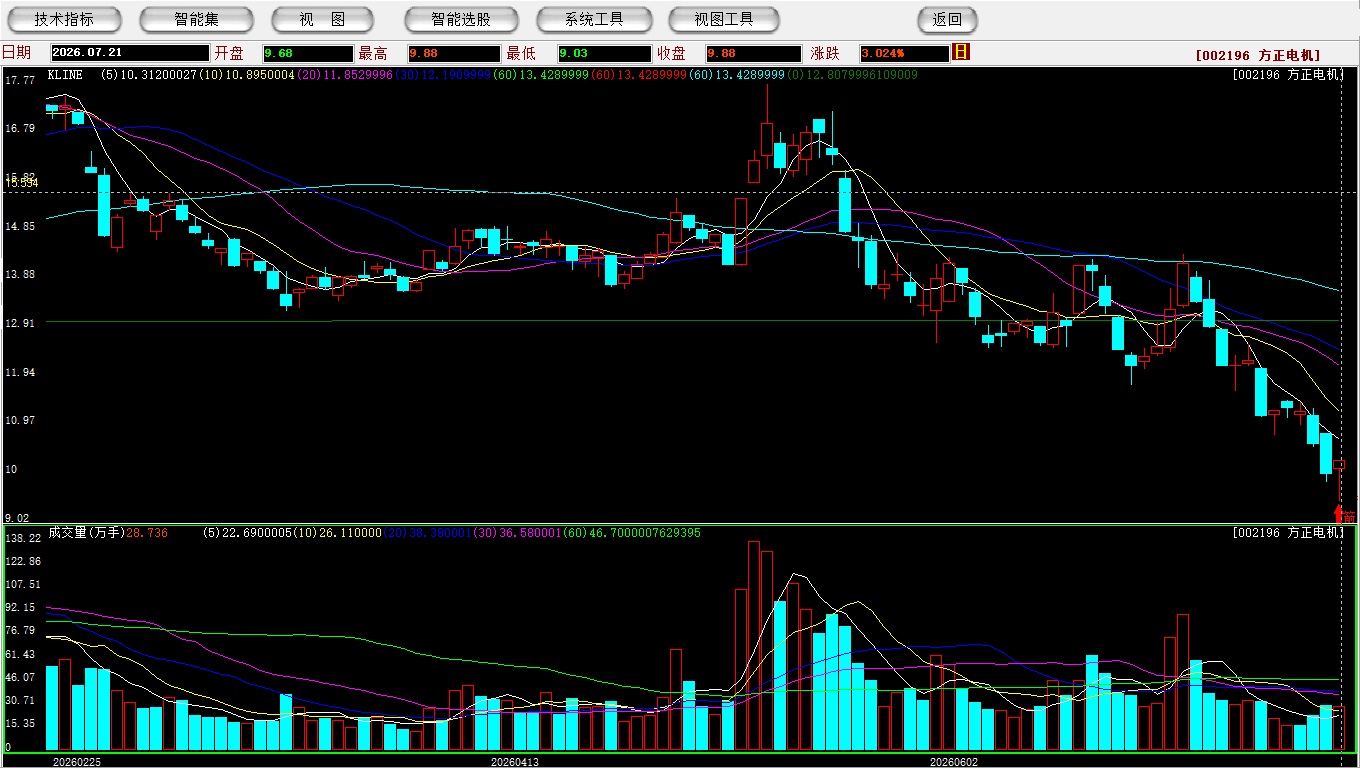Select the 开盘 value 9.68 field
Viewport: 1360px width, 768px height.
click(308, 54)
